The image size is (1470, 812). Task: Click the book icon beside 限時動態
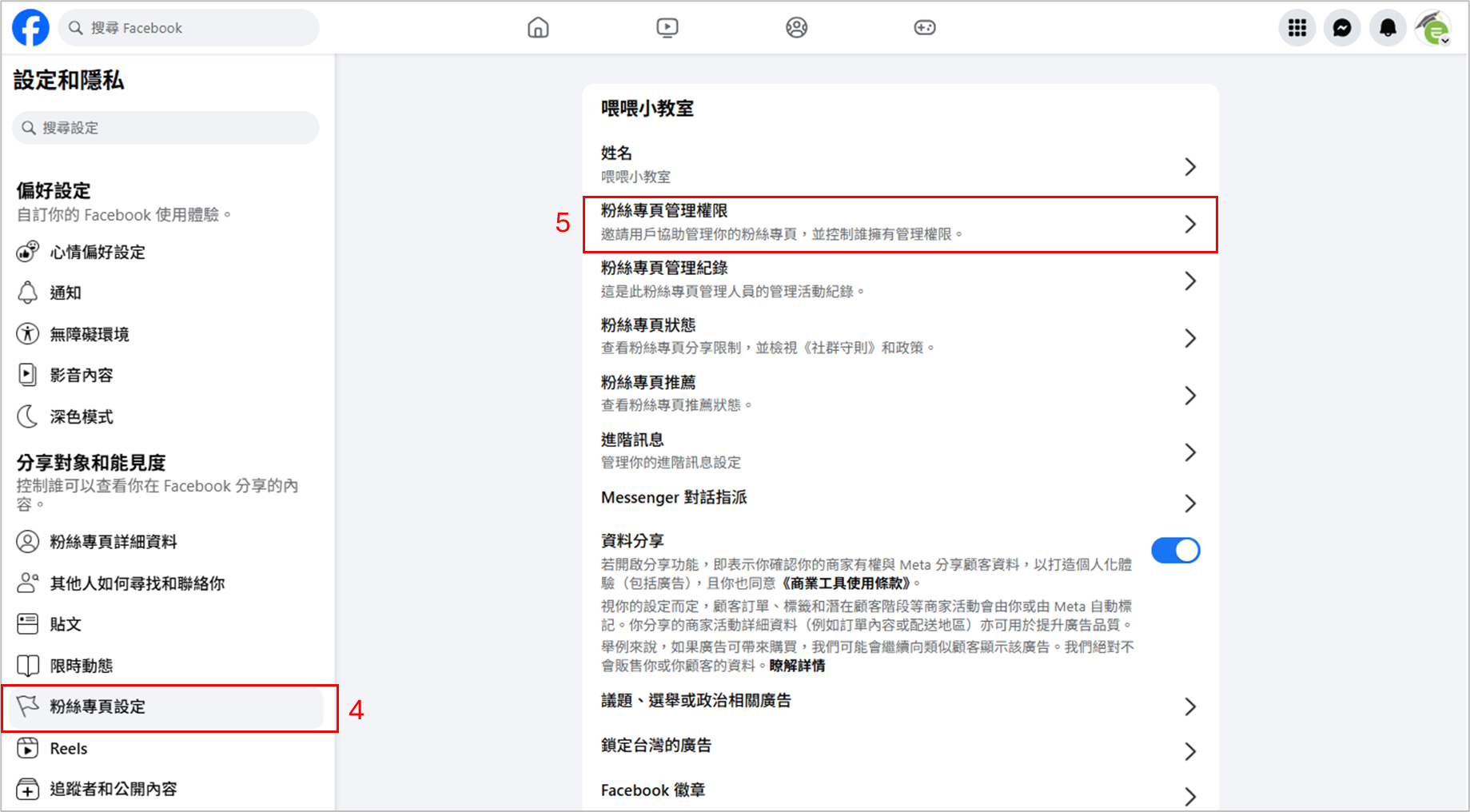(27, 666)
